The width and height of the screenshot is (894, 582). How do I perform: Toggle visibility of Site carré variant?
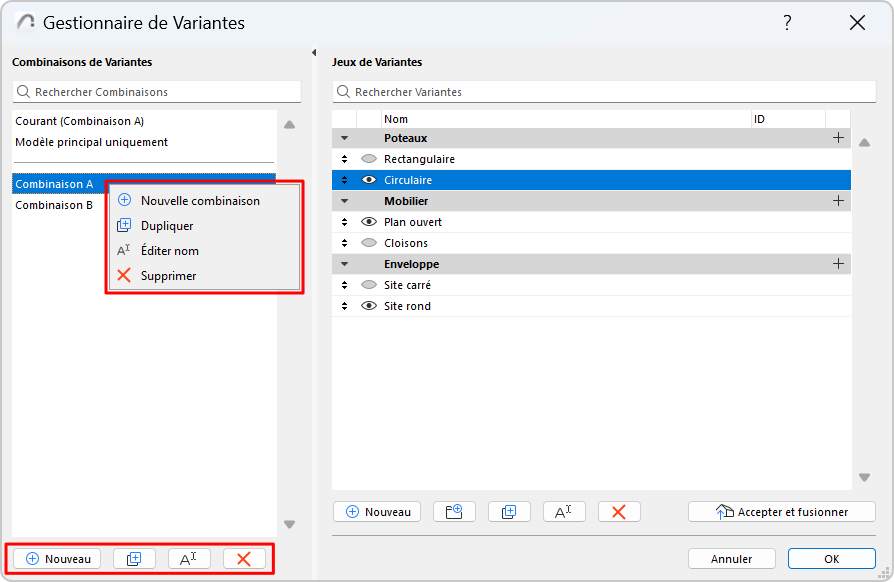(x=369, y=285)
